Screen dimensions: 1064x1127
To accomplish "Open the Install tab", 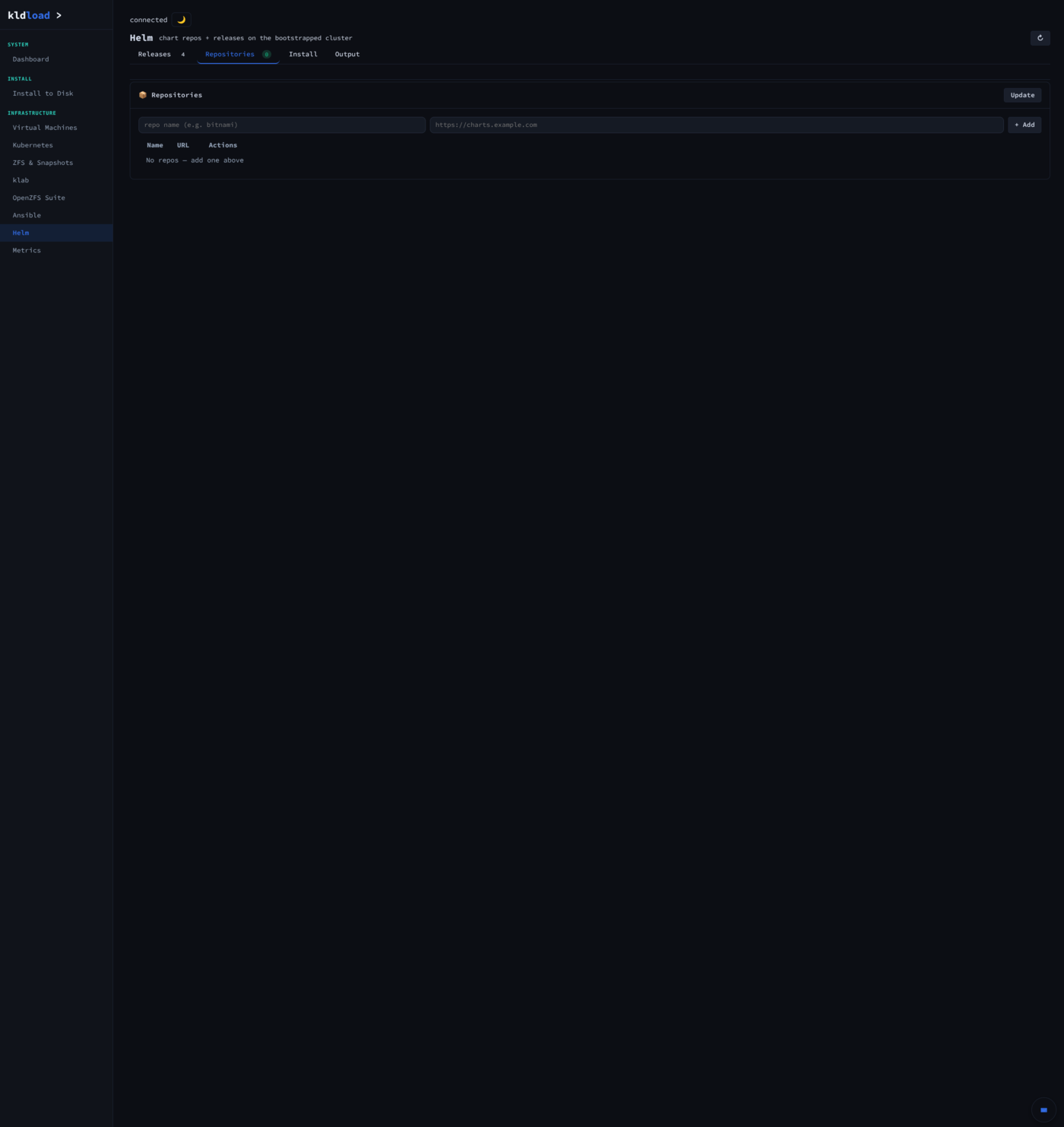I will [303, 54].
